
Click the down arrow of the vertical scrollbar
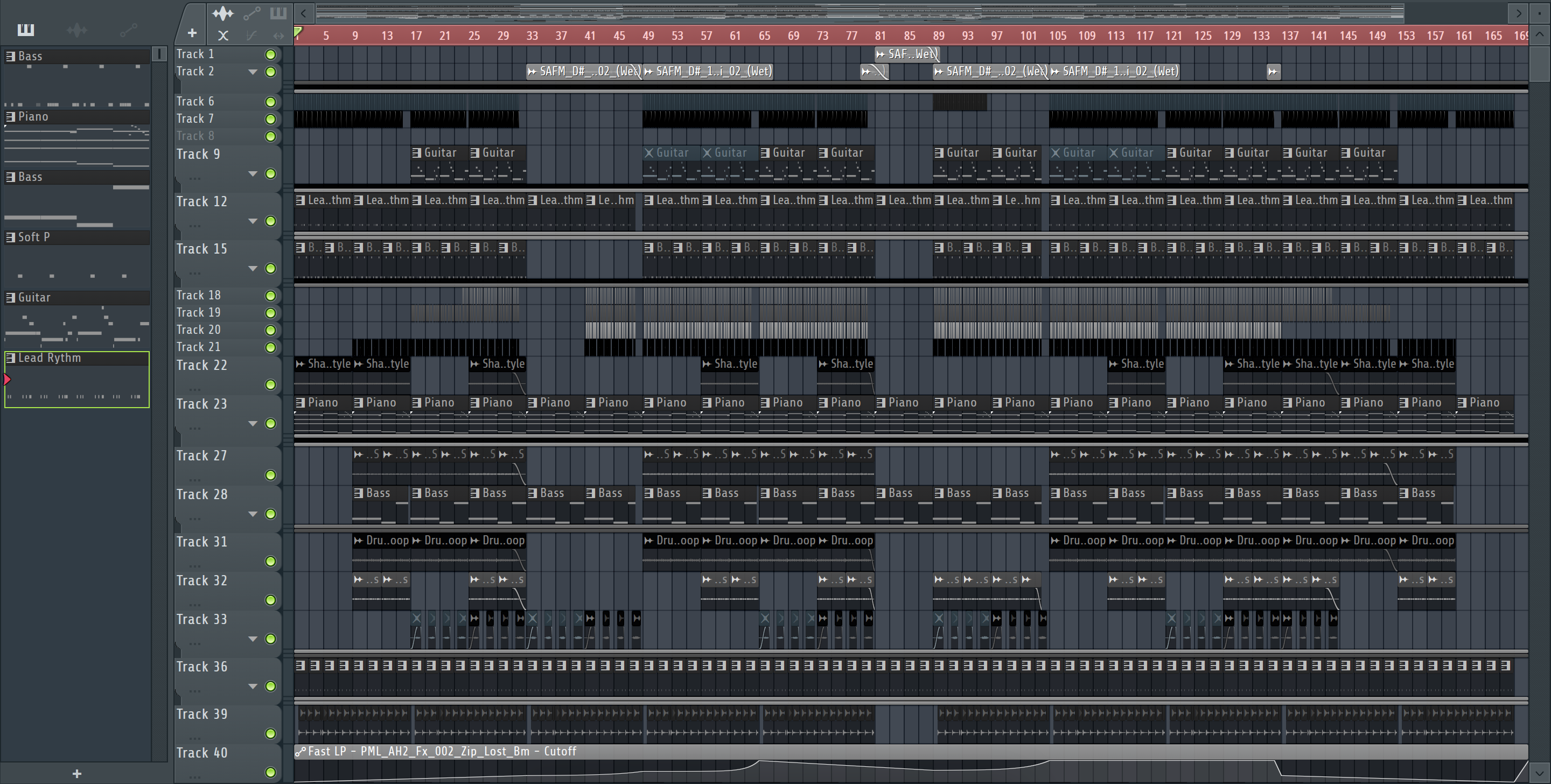(x=1540, y=773)
